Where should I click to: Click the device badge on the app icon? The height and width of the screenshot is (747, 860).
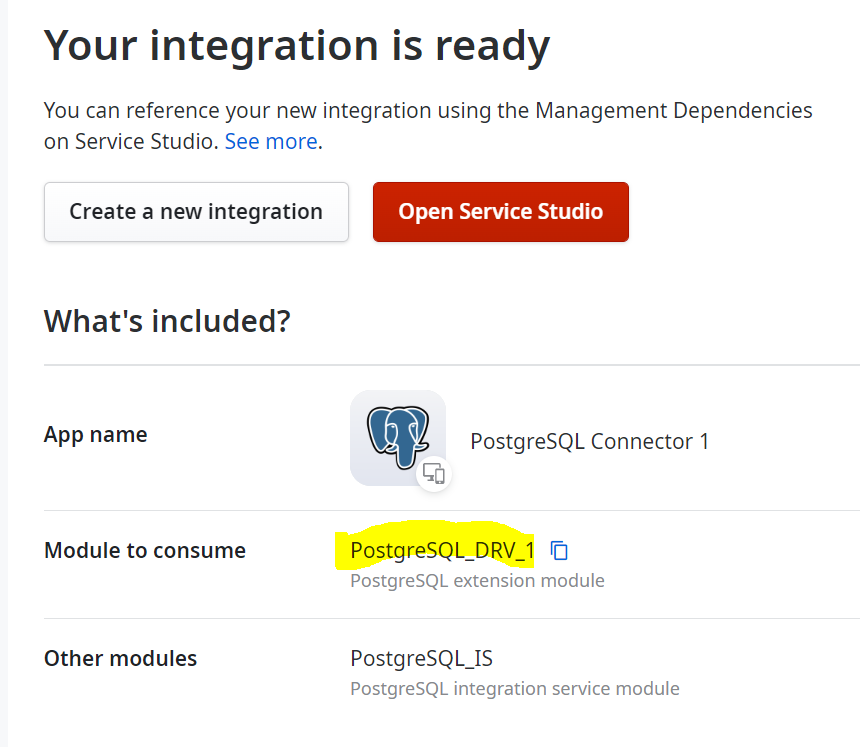click(x=434, y=475)
